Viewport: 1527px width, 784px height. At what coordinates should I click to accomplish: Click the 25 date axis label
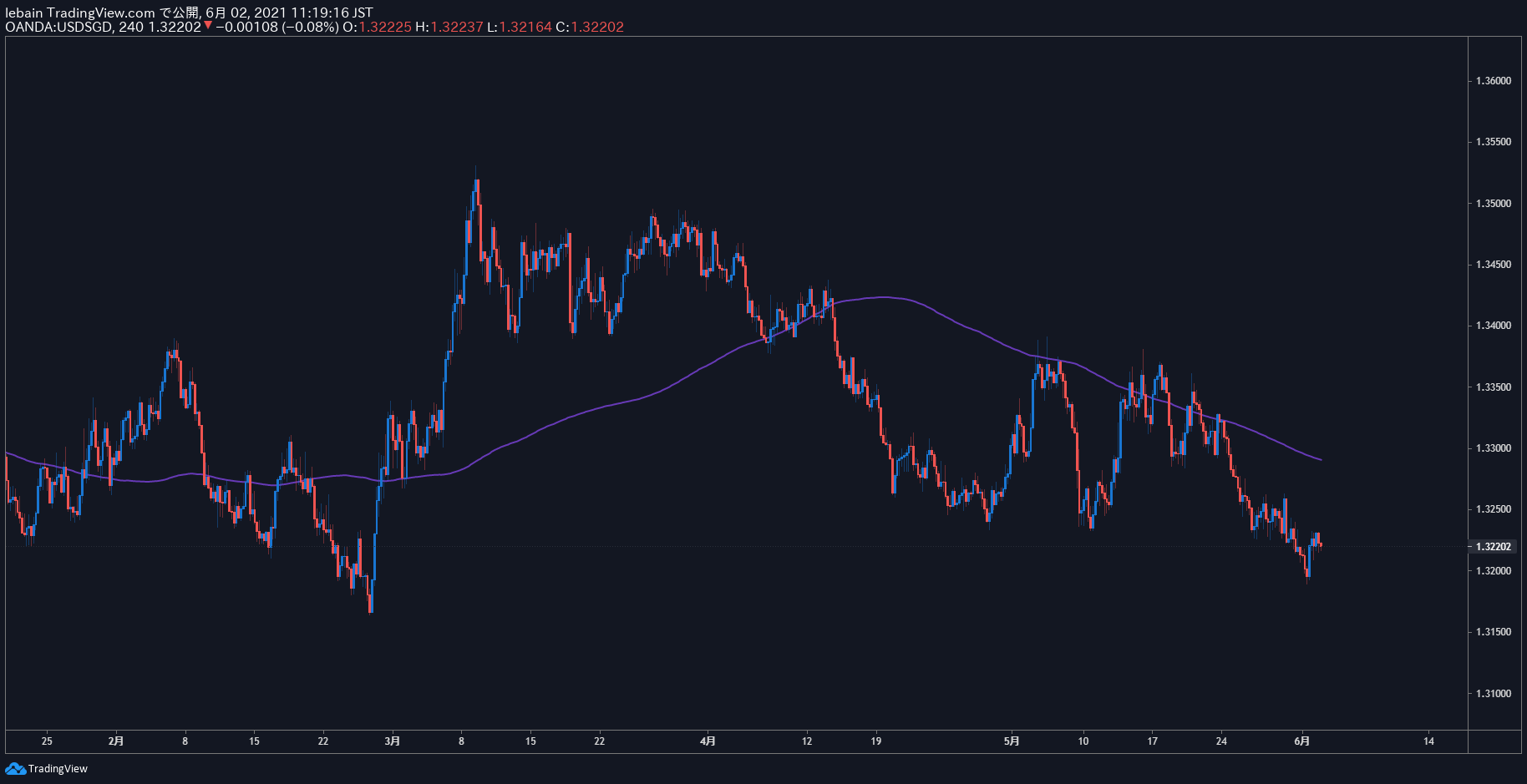[47, 741]
